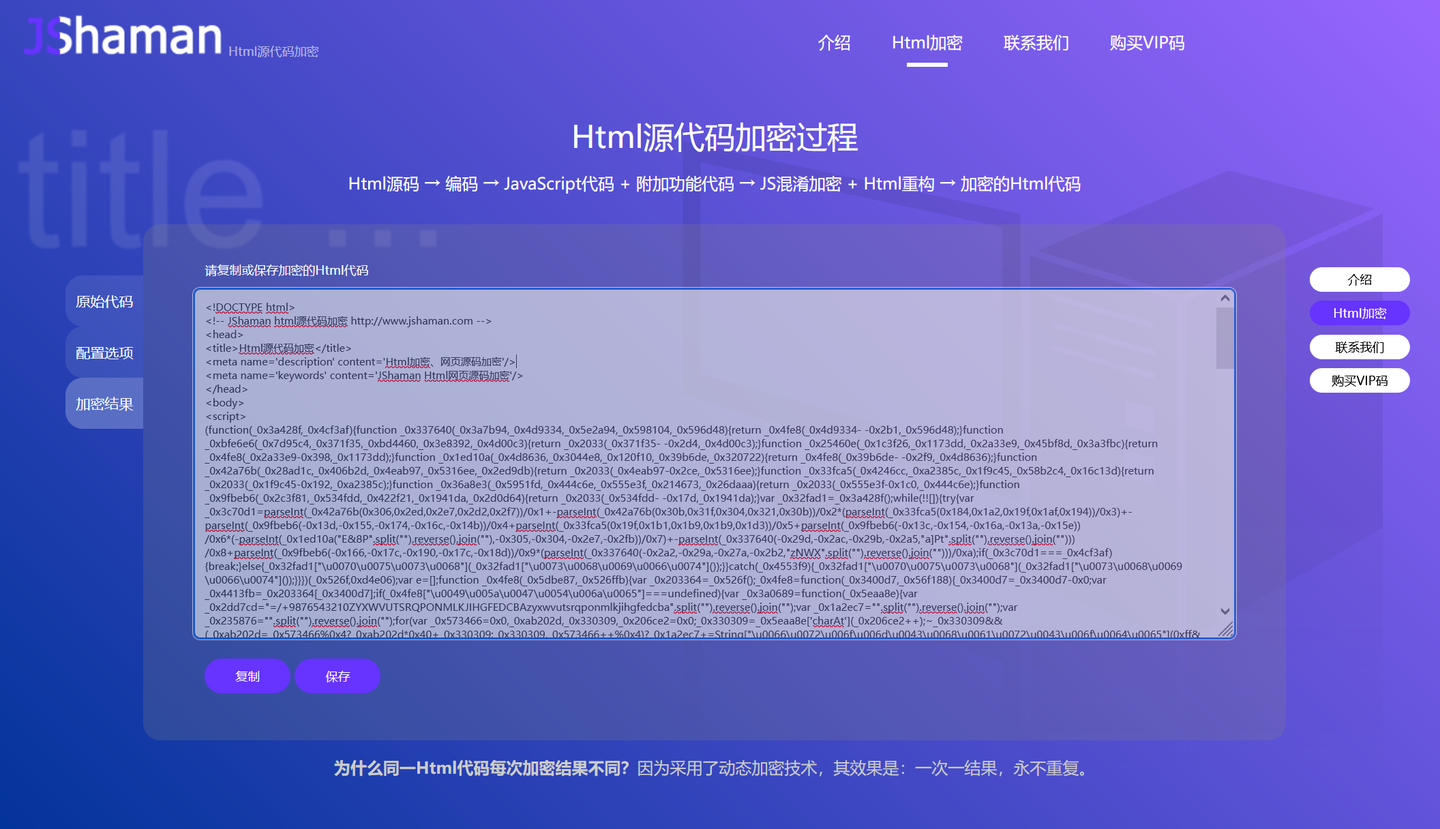The height and width of the screenshot is (829, 1440).
Task: Click the 'Html源代码加密过程' heading
Action: [715, 137]
